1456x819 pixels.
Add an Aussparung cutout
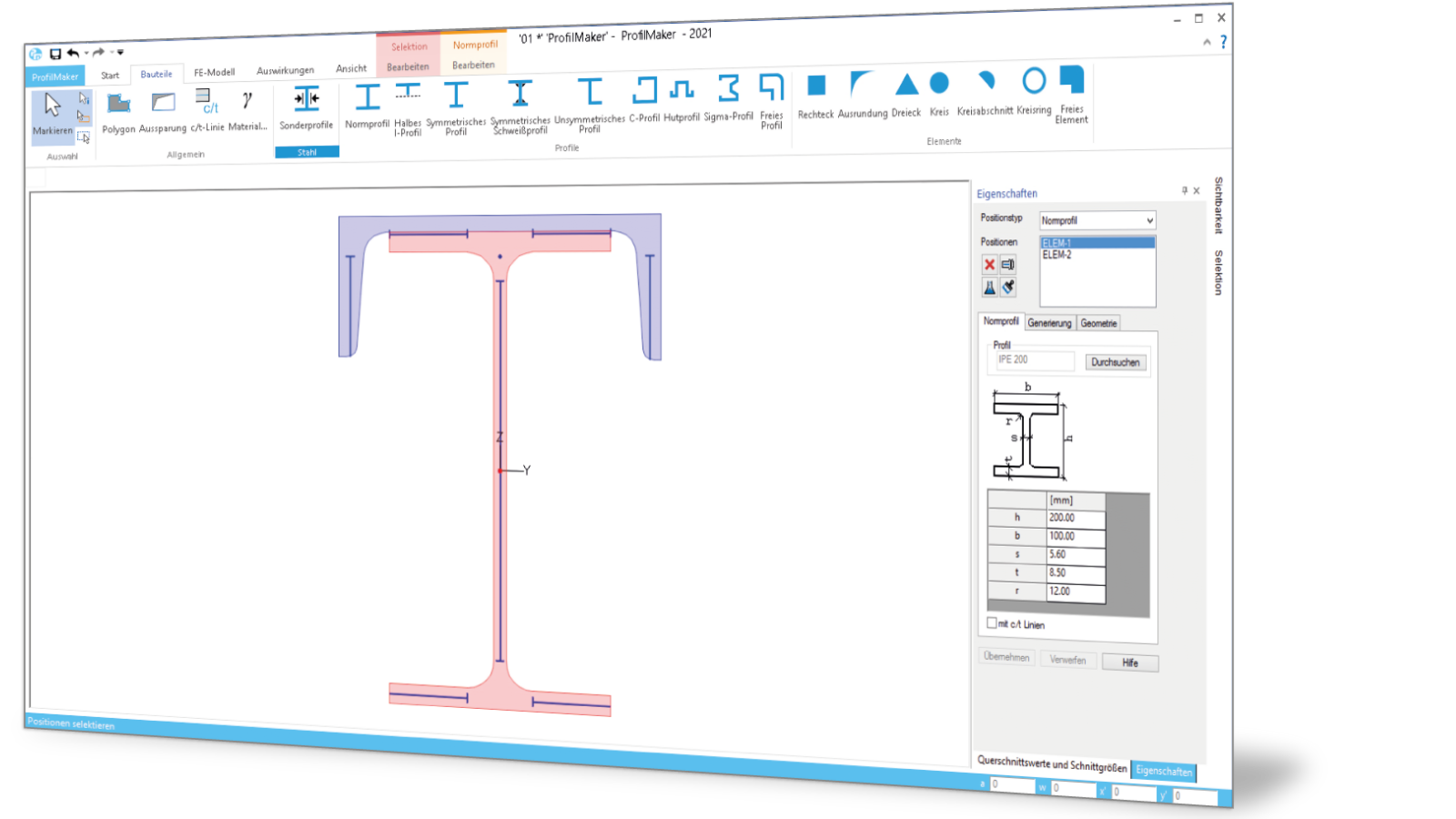tap(163, 113)
